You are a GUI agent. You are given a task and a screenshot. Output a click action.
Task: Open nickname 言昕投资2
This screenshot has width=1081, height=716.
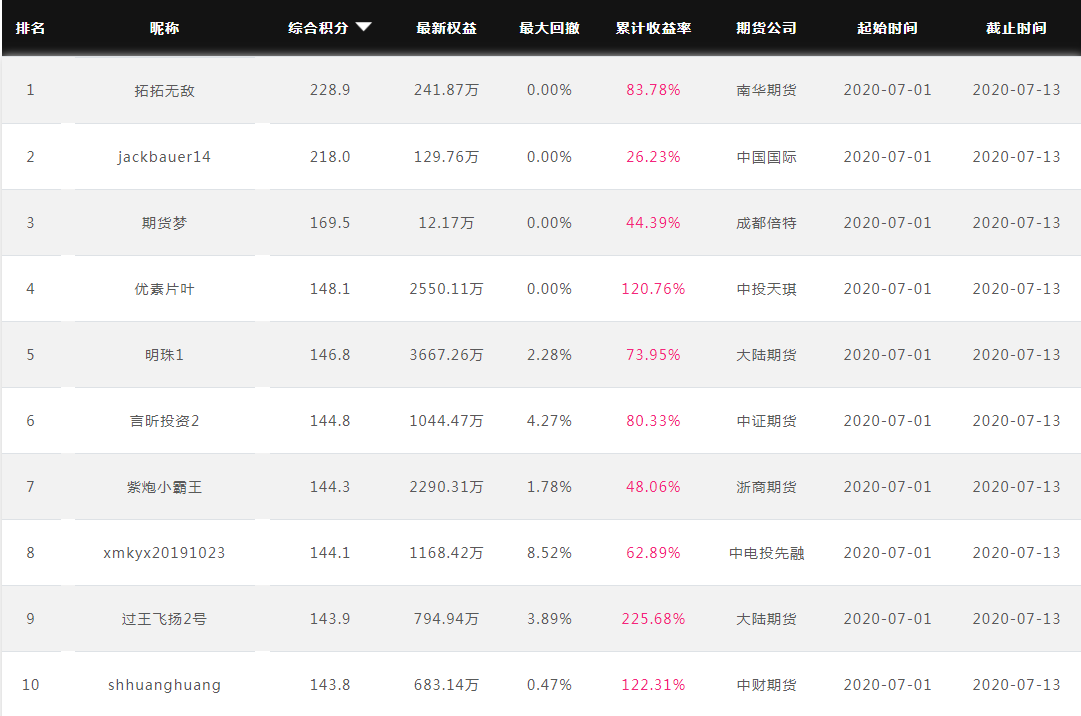pyautogui.click(x=164, y=421)
